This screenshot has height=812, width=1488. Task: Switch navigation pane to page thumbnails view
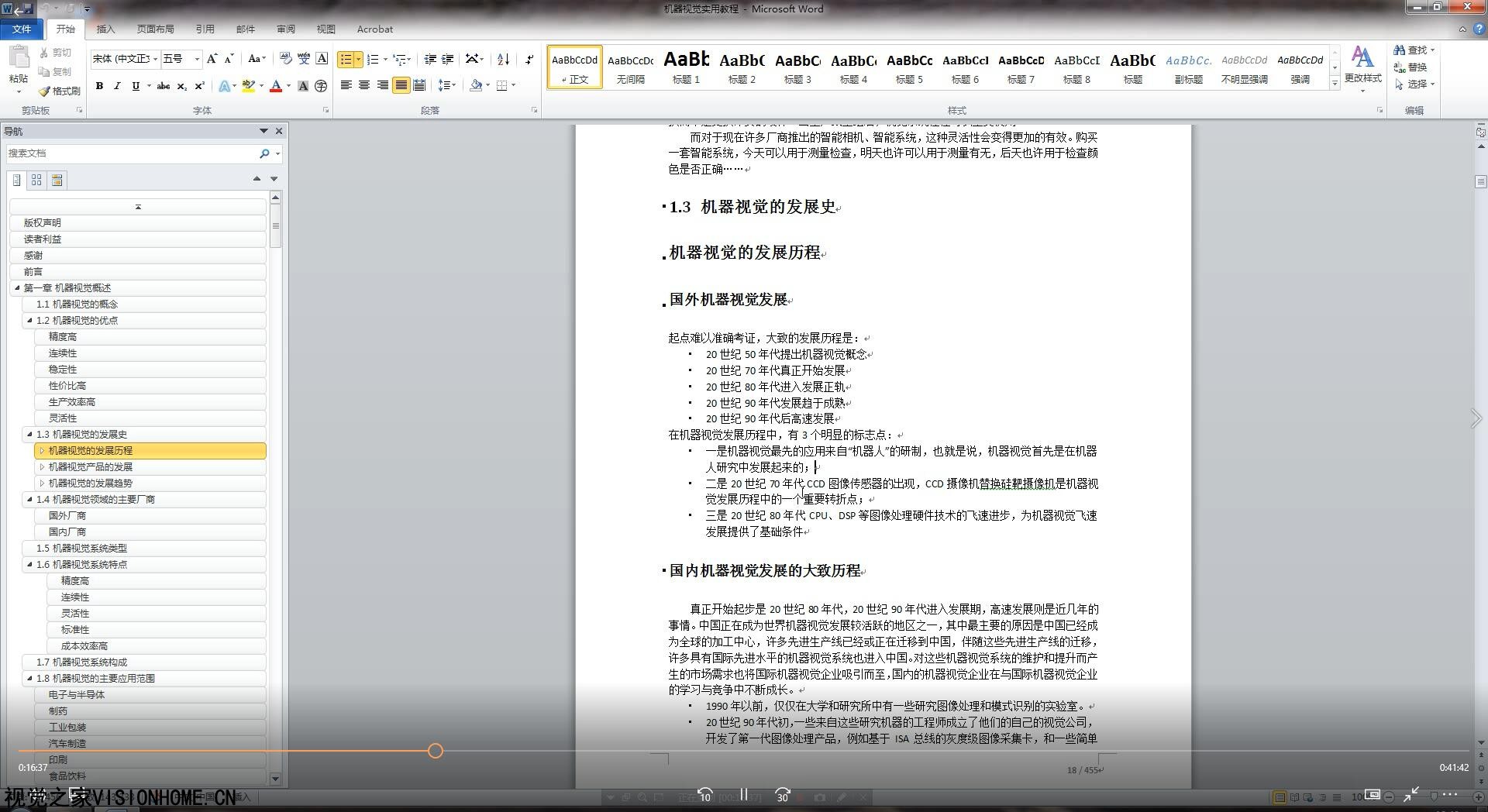(x=36, y=181)
